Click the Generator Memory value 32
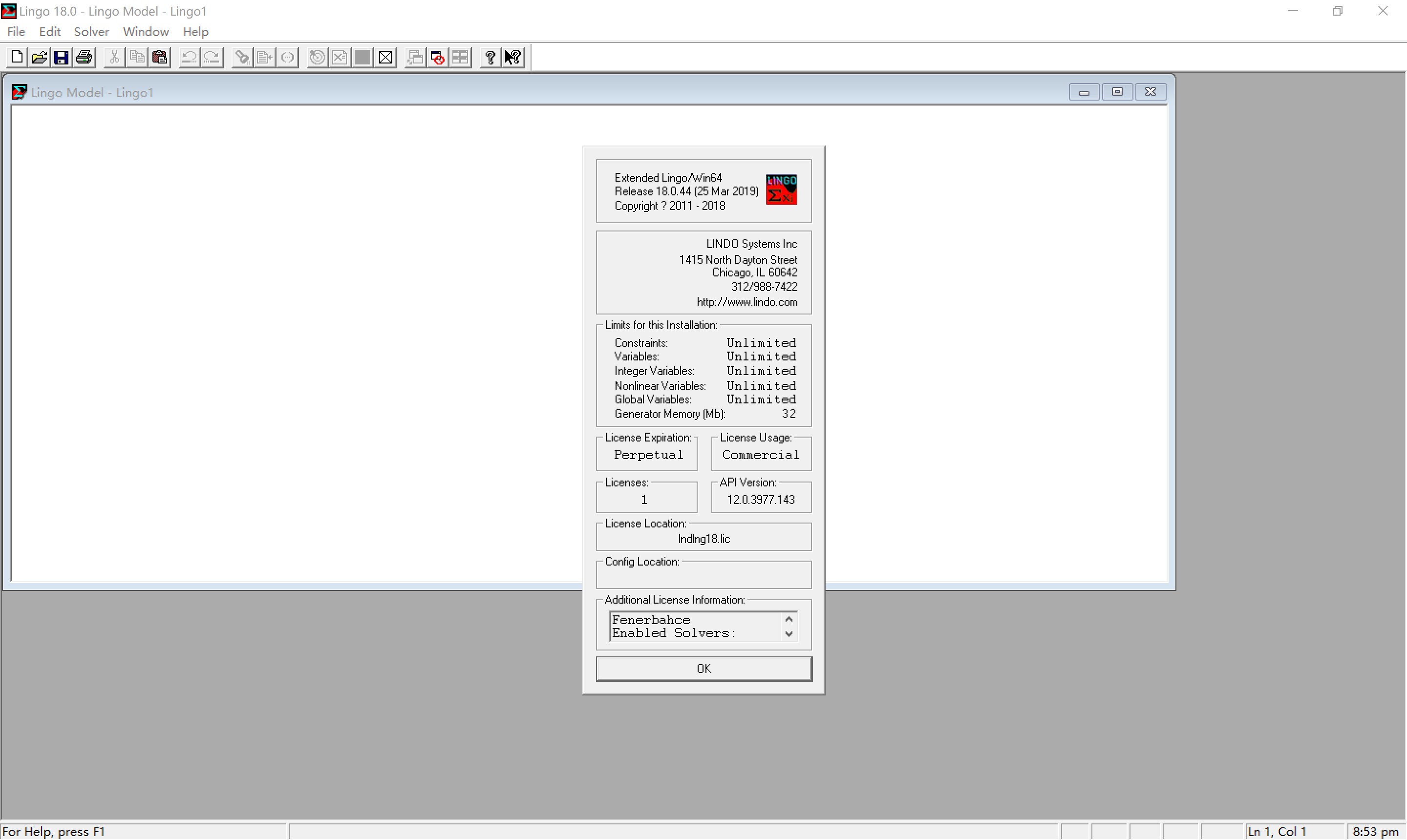1407x840 pixels. point(789,414)
